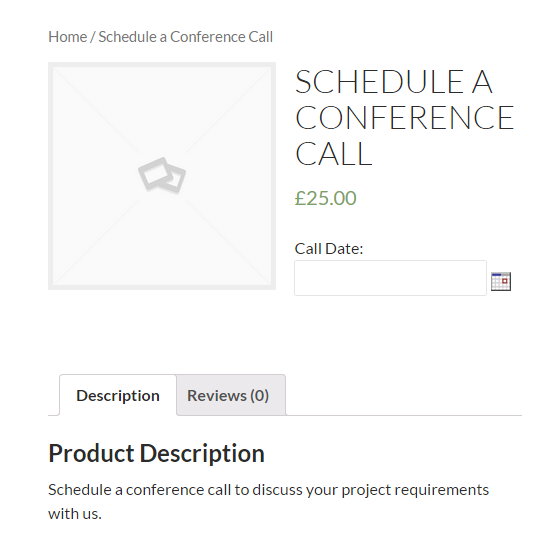Click the SCHEDULE A CONFERENCE CALL title
This screenshot has height=541, width=559.
point(404,118)
